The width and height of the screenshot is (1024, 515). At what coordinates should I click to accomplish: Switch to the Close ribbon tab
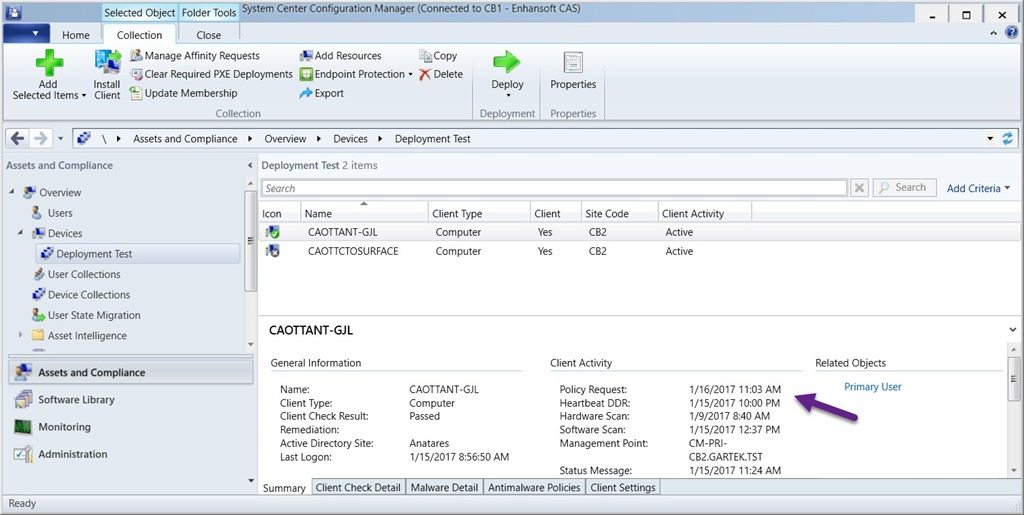pos(208,35)
